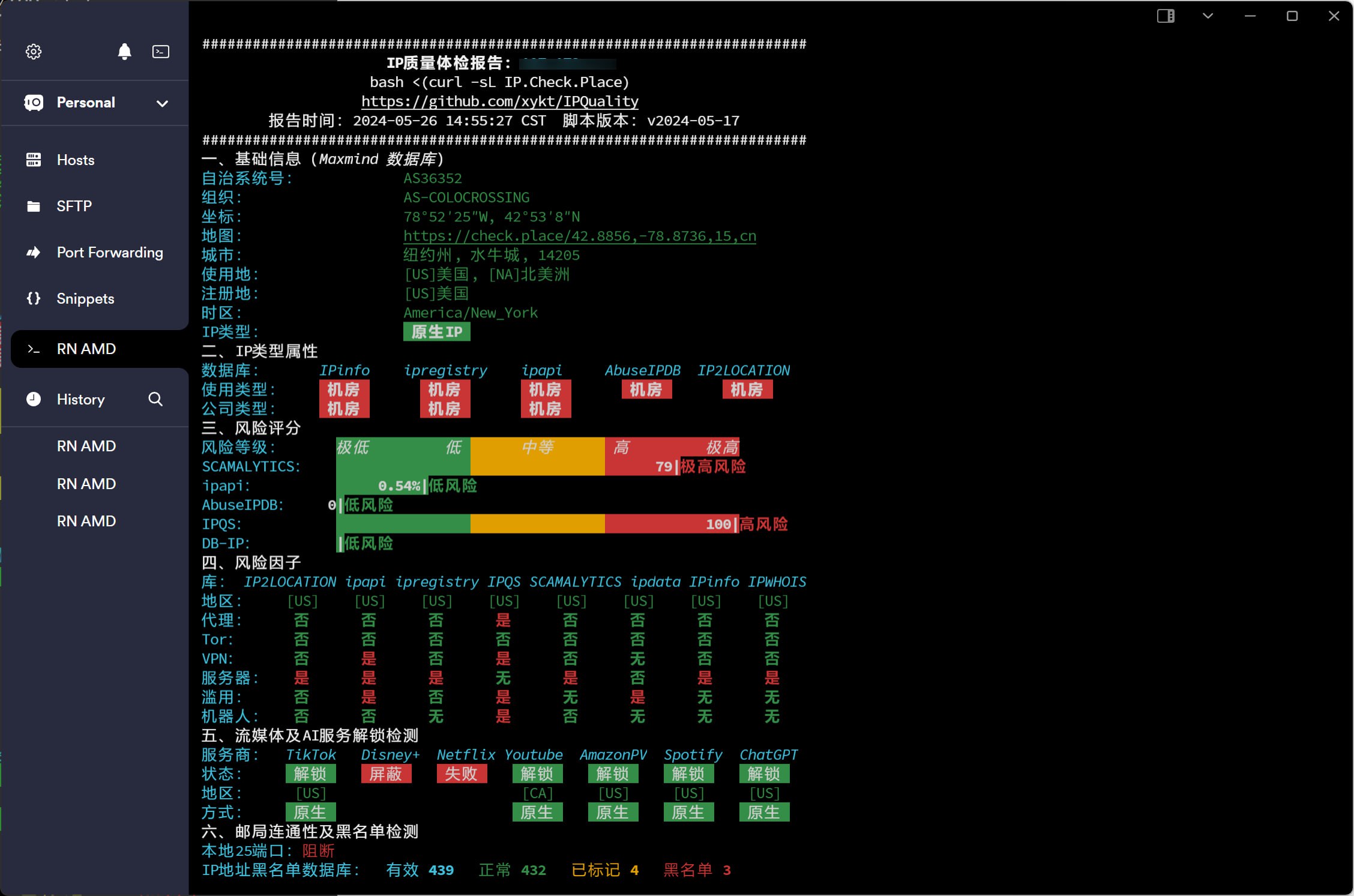This screenshot has height=896, width=1354.
Task: Close the Termius window
Action: pyautogui.click(x=1334, y=16)
